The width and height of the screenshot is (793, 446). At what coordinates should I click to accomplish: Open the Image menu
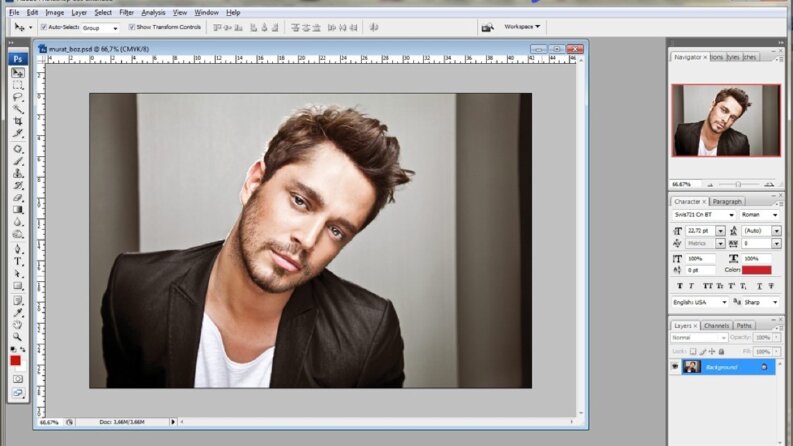click(55, 12)
